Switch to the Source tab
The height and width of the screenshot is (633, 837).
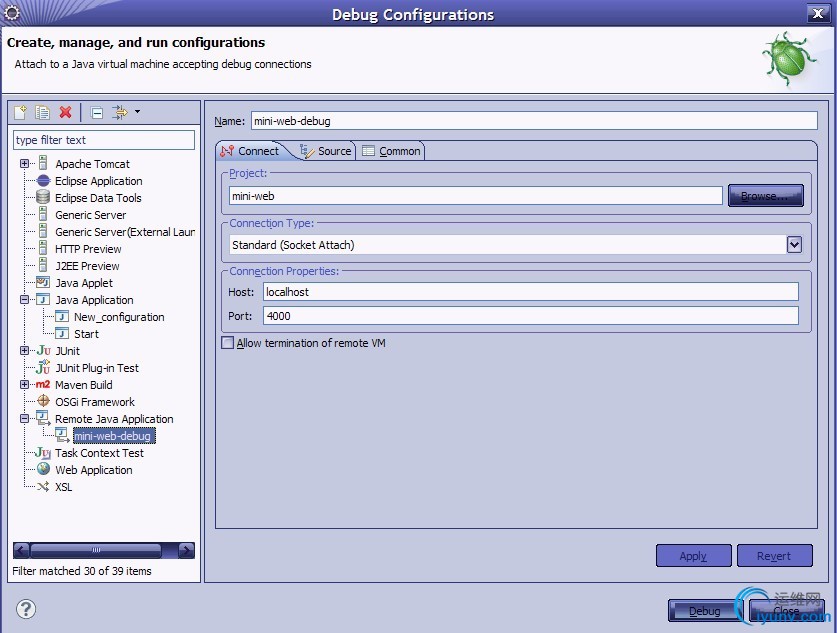(326, 151)
